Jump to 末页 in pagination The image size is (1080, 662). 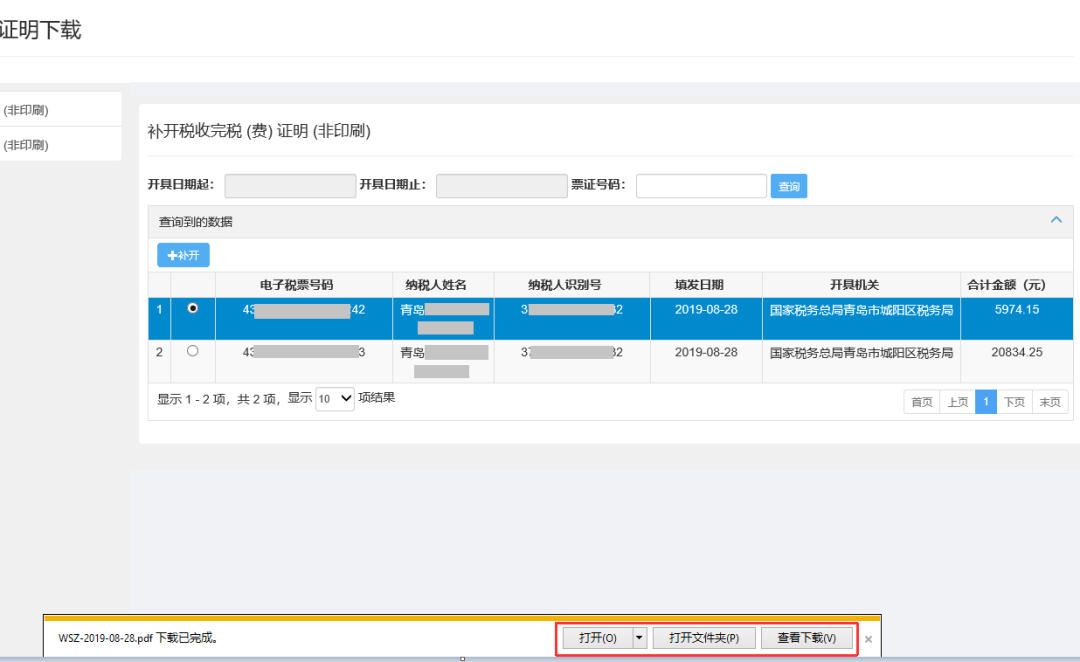click(1050, 401)
